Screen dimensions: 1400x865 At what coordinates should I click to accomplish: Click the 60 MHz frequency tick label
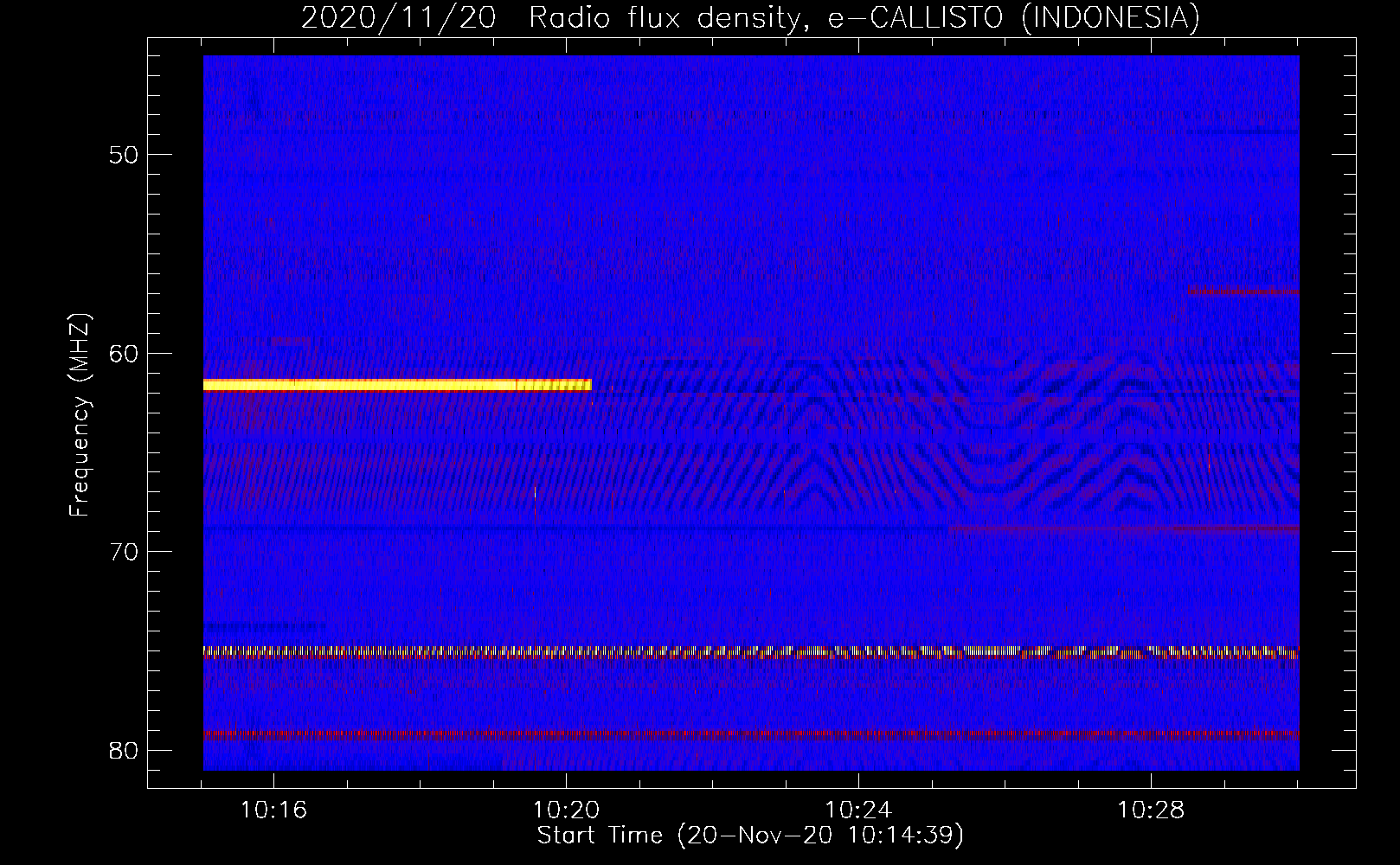point(124,353)
